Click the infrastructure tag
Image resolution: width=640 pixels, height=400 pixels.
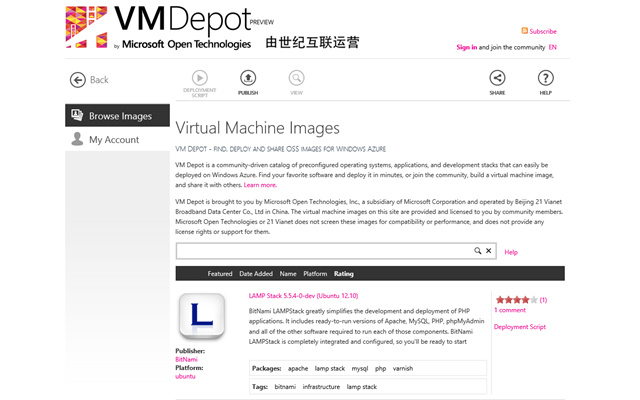click(x=321, y=387)
